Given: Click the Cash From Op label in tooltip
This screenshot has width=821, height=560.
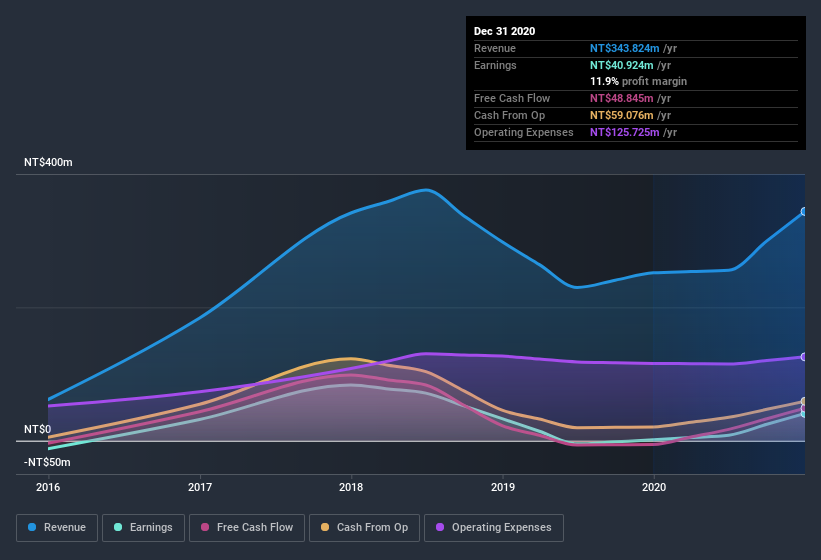Looking at the screenshot, I should [509, 115].
